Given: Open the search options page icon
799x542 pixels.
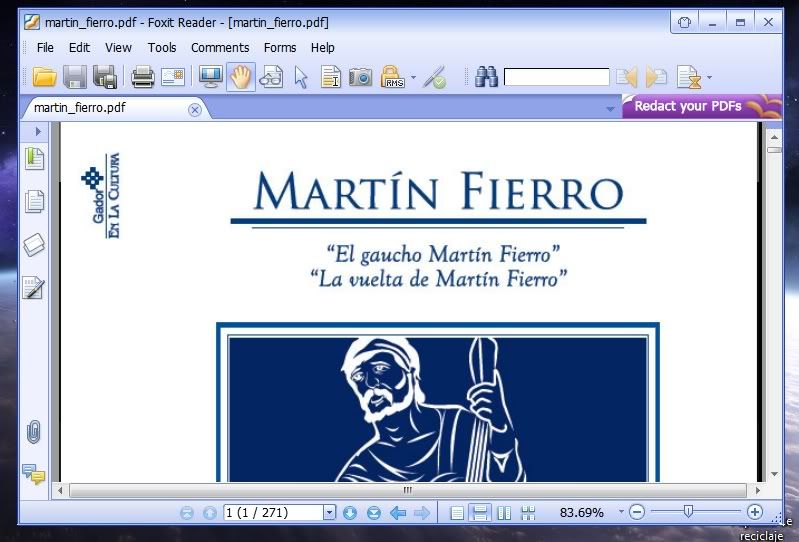Looking at the screenshot, I should pos(689,77).
